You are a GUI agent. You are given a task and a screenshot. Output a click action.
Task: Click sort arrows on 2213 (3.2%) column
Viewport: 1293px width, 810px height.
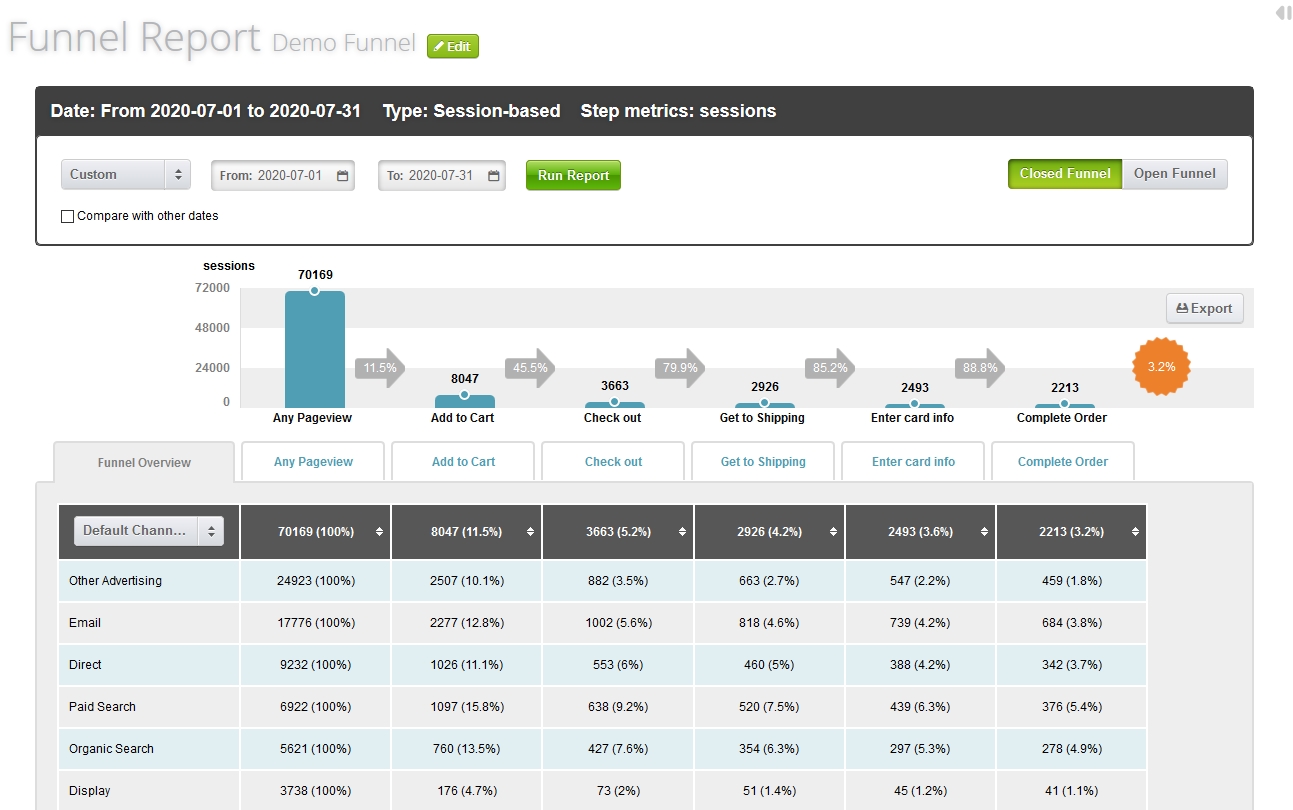tap(1135, 532)
